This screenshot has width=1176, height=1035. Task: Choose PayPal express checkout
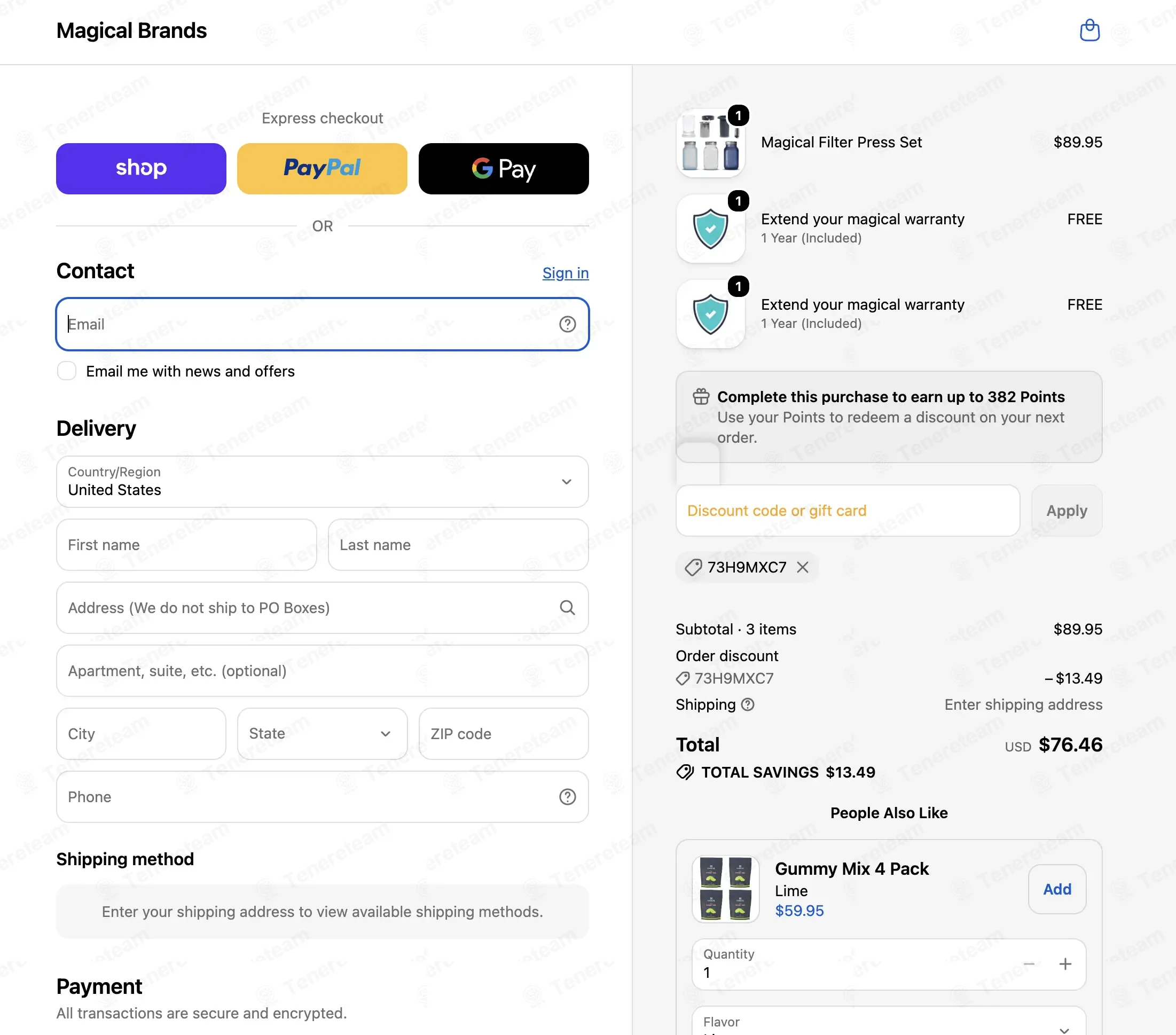point(322,169)
